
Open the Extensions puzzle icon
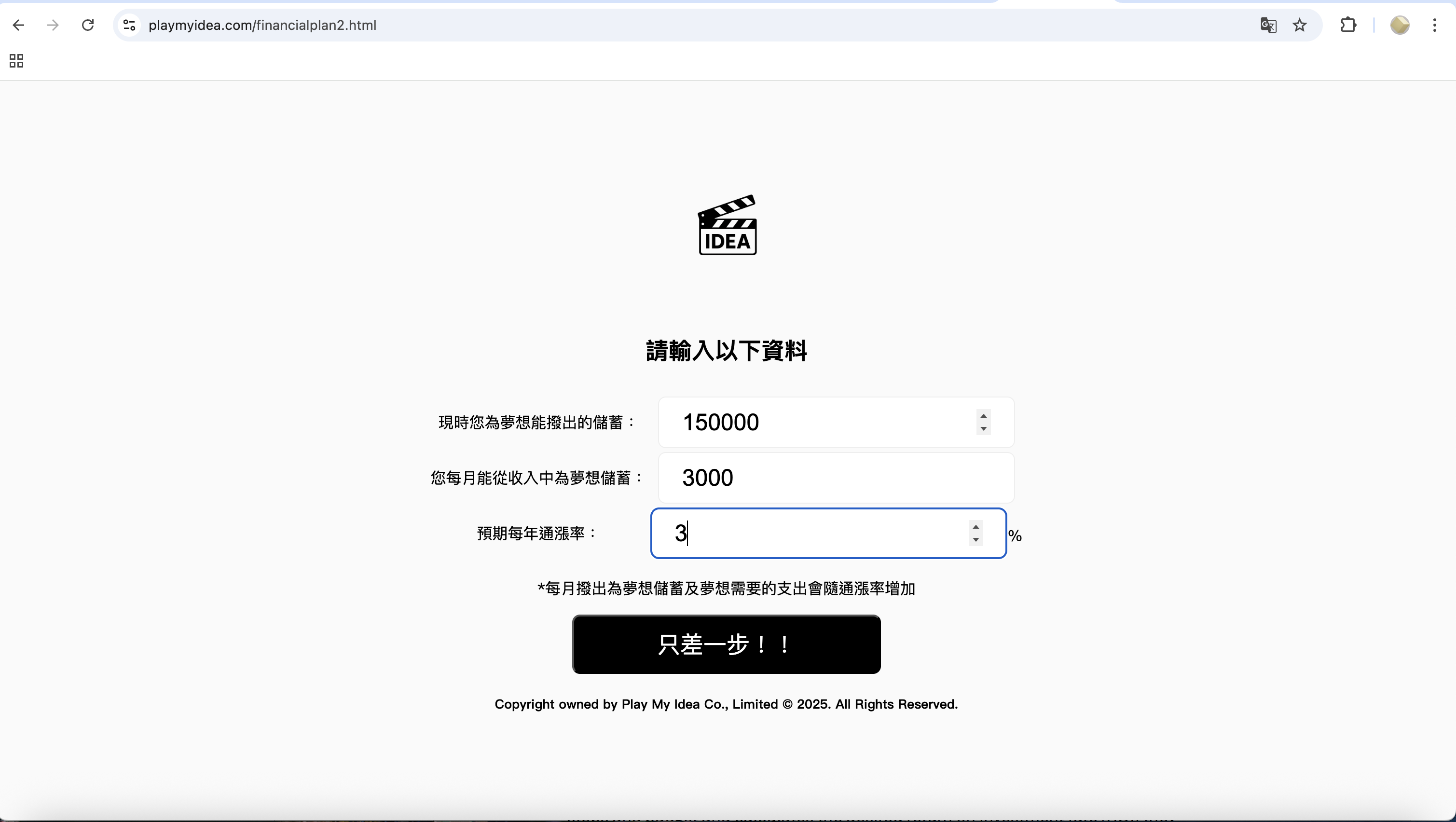1348,25
